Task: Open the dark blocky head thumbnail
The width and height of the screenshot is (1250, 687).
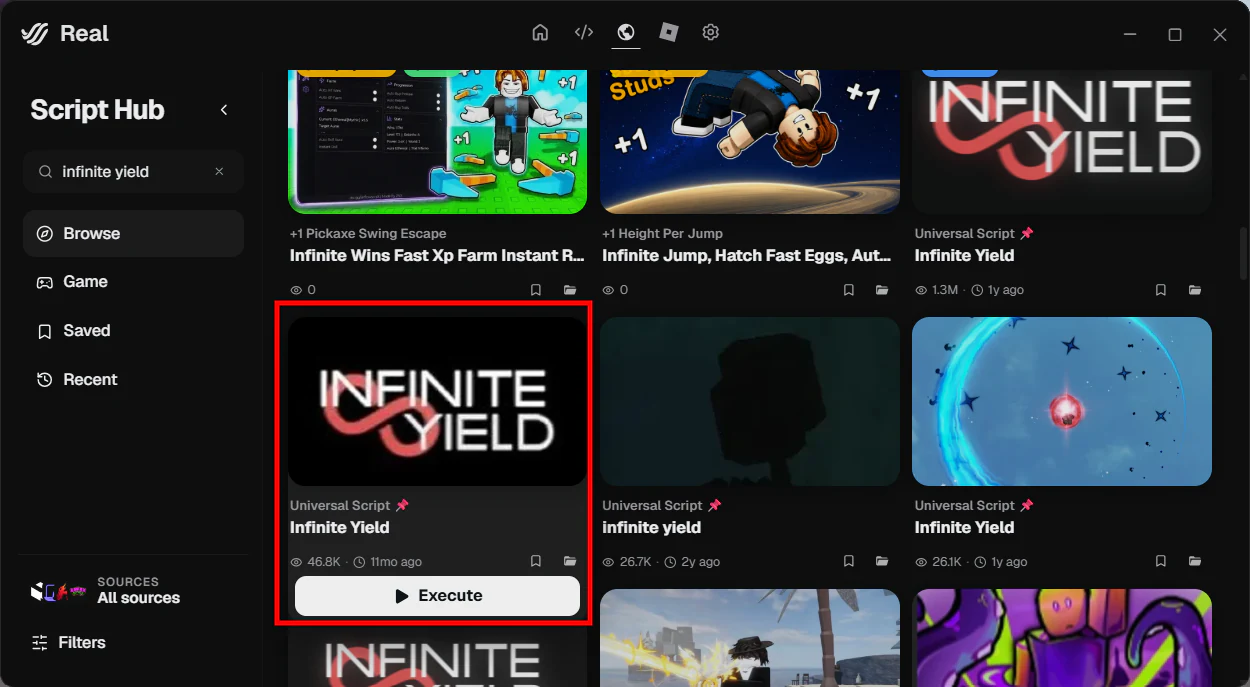Action: (x=750, y=402)
